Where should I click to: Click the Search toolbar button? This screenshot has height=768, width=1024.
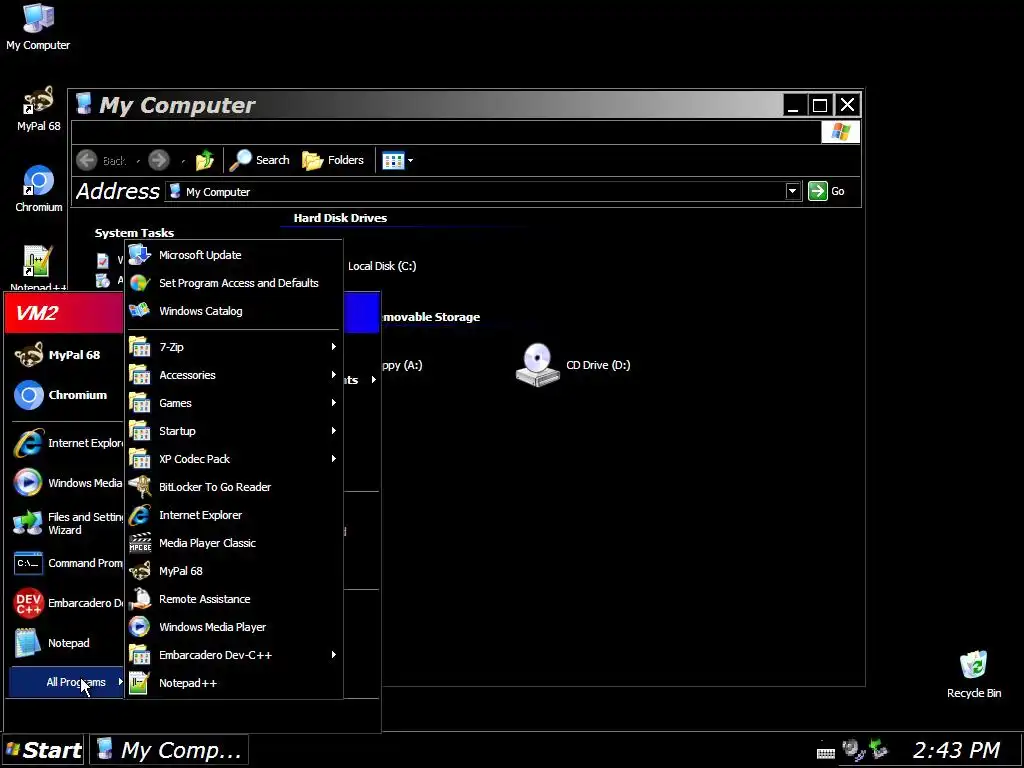(259, 160)
